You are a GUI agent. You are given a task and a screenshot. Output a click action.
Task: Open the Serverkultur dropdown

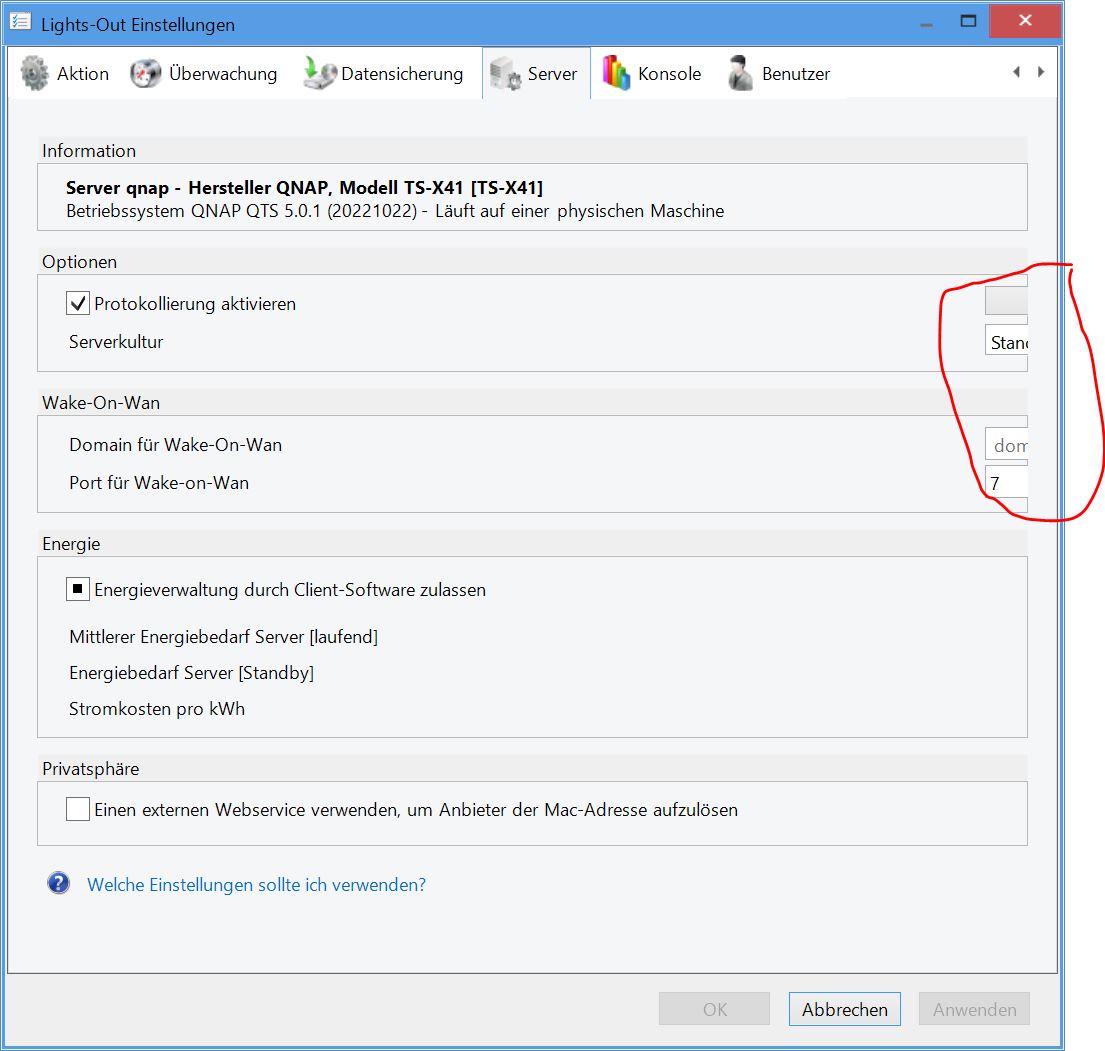(1006, 342)
